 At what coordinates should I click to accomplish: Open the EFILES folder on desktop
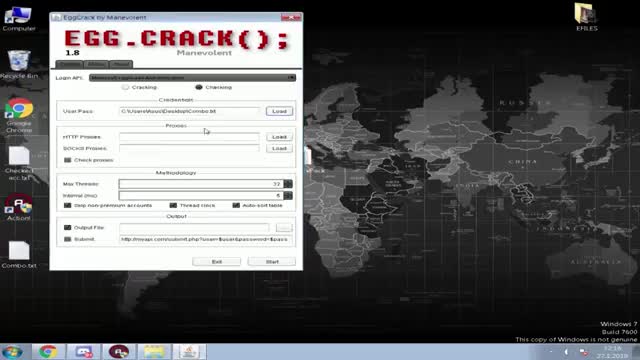(587, 17)
